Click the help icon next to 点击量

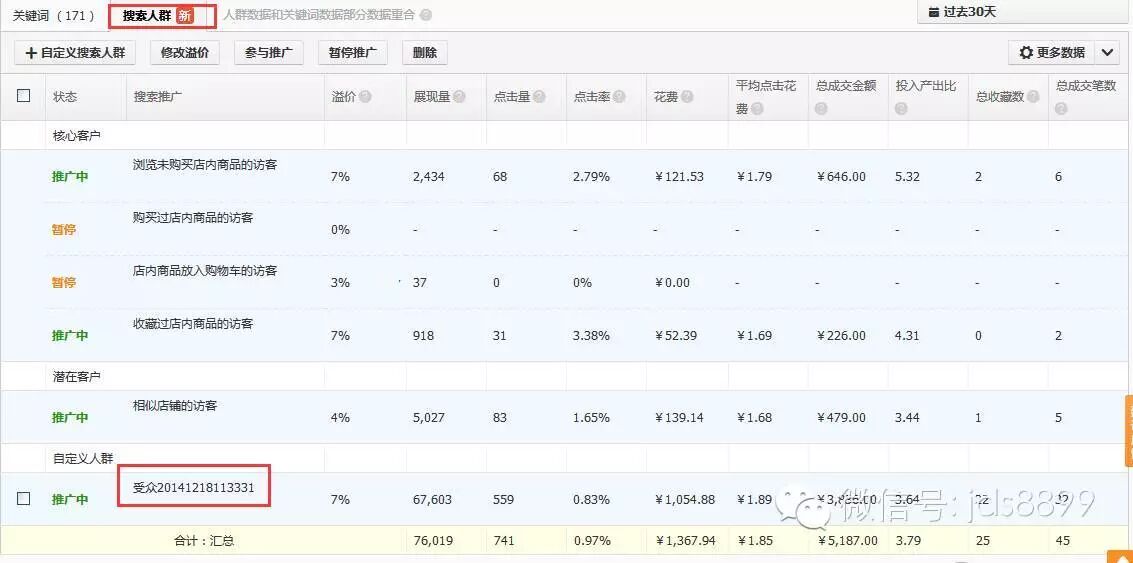point(539,97)
